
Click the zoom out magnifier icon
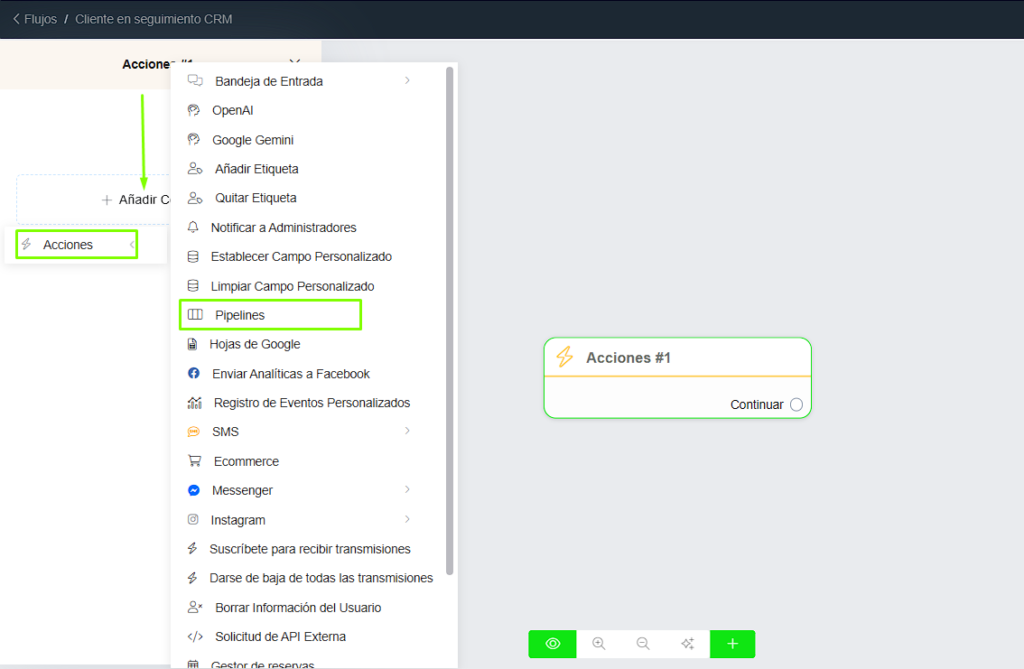click(643, 644)
